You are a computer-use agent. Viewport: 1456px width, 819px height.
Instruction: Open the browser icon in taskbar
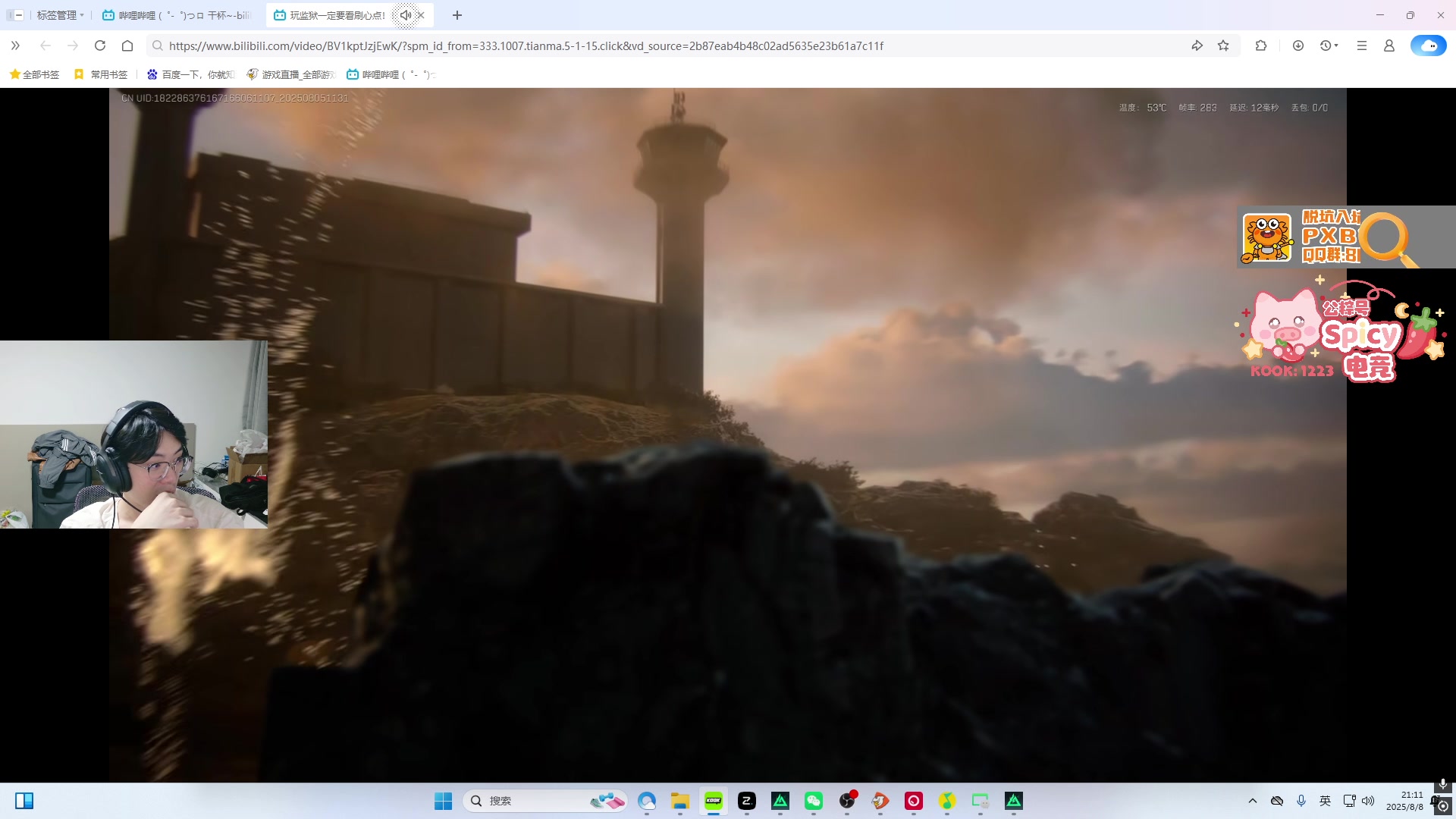pyautogui.click(x=647, y=801)
